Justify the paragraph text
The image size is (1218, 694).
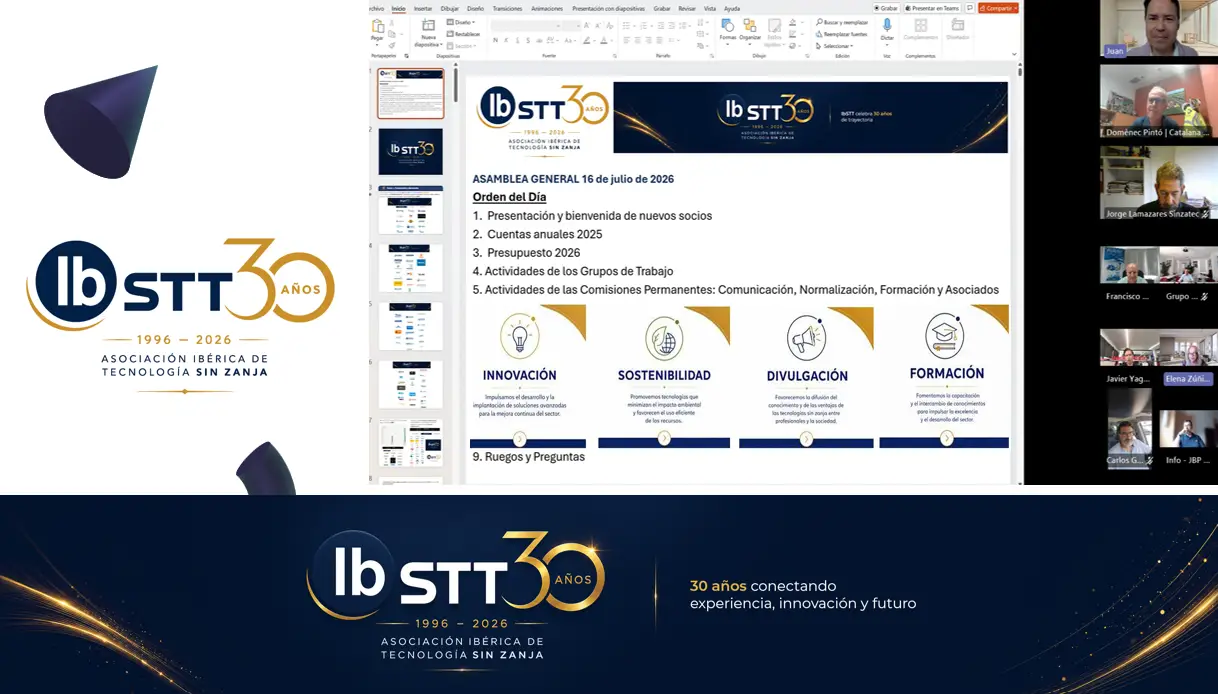tap(659, 41)
